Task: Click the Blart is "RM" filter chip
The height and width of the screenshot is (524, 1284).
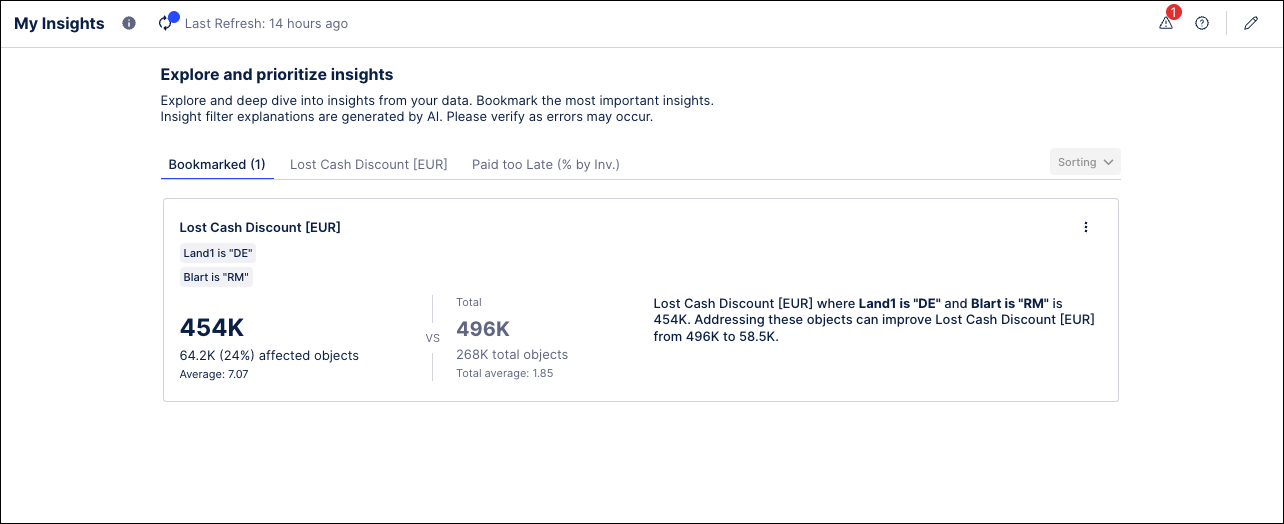Action: (216, 277)
